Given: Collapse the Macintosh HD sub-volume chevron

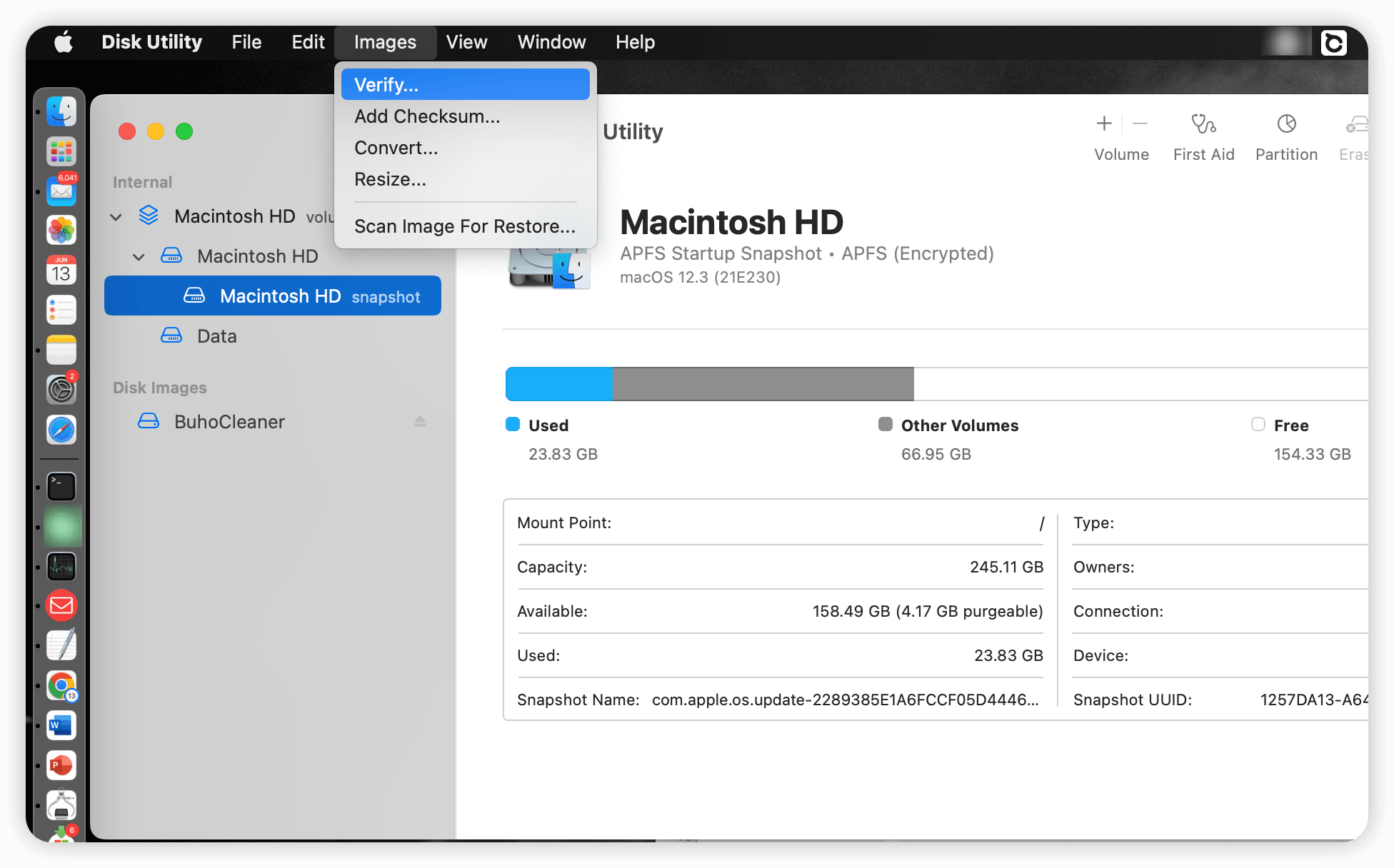Looking at the screenshot, I should point(139,257).
